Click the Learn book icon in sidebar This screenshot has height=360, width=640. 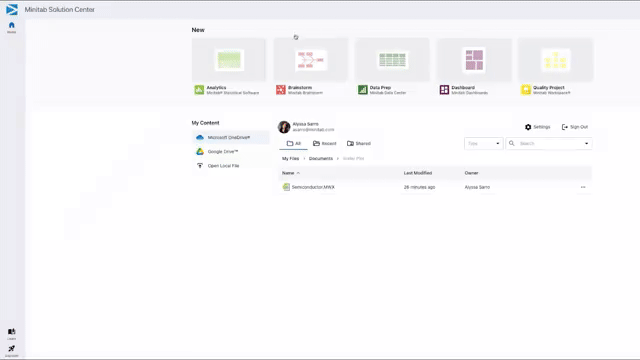[x=11, y=331]
